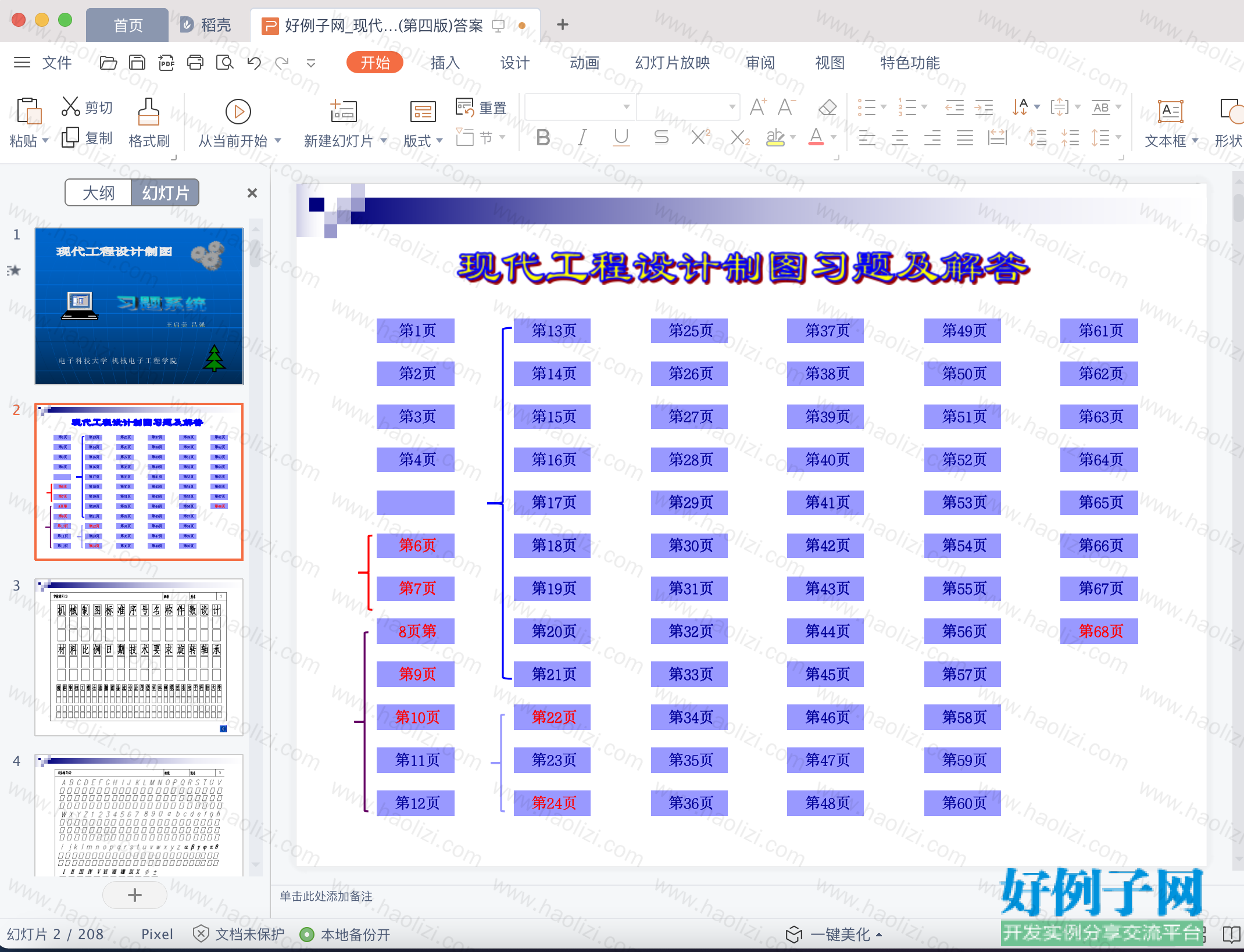The height and width of the screenshot is (952, 1244).
Task: Click the print icon
Action: point(195,63)
